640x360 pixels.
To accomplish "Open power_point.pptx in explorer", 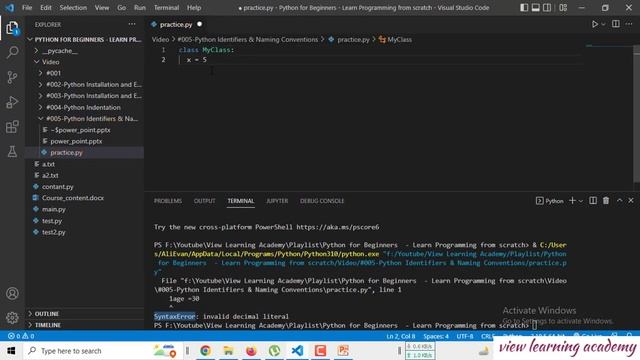I will pyautogui.click(x=84, y=141).
